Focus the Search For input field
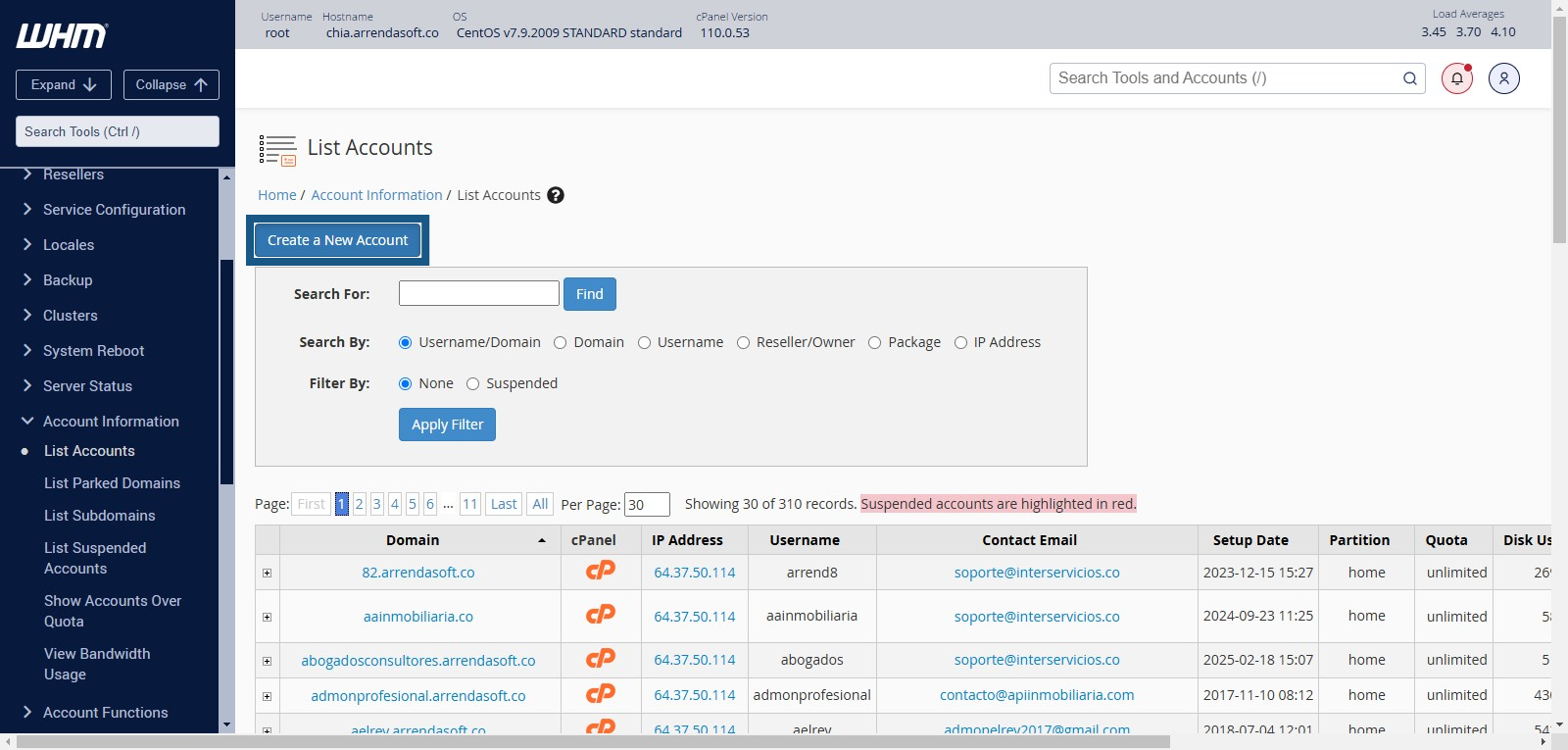Screen dimensions: 1568x750 (479, 293)
